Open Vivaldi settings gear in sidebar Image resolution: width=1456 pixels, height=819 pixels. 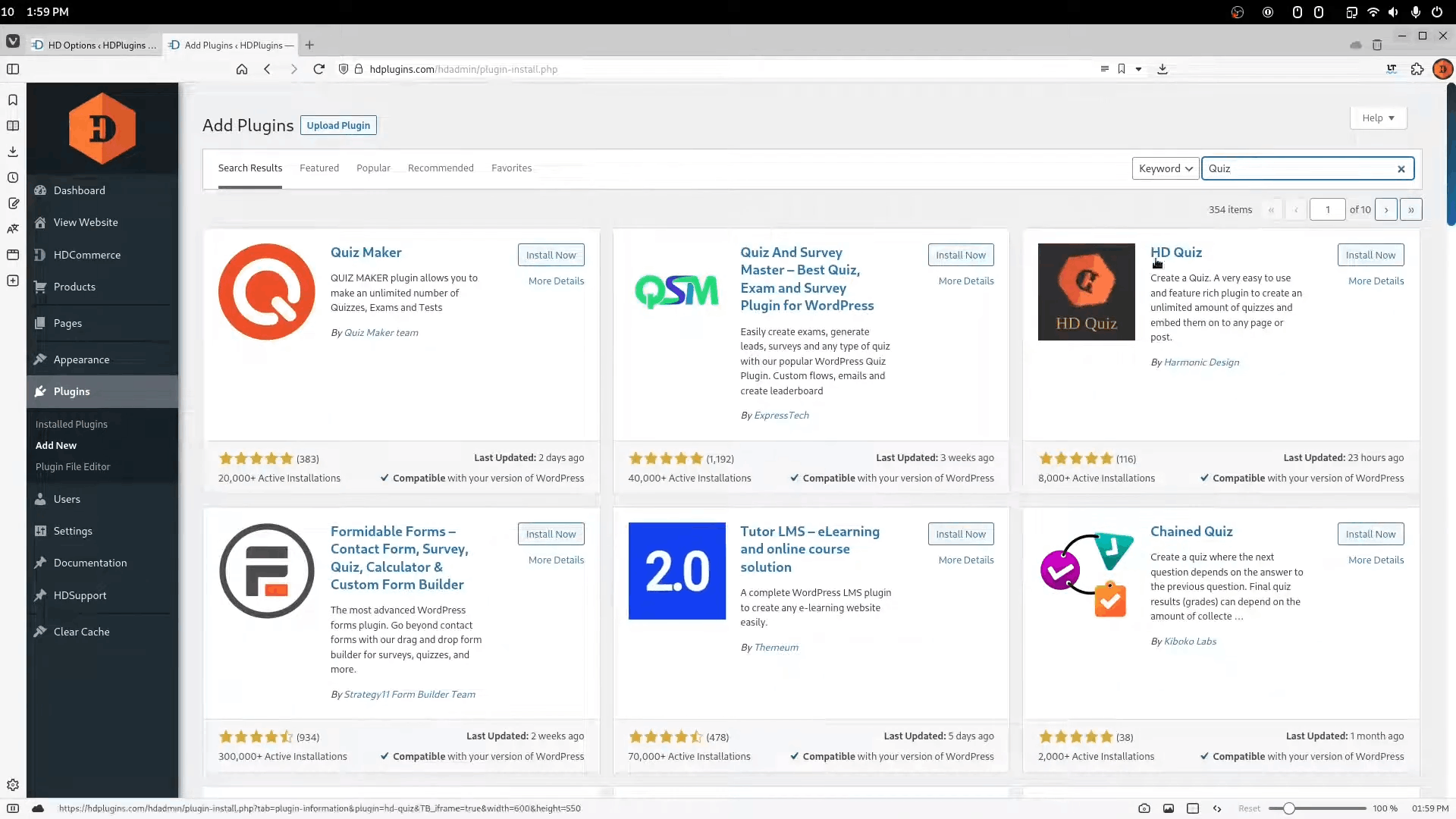click(x=13, y=785)
